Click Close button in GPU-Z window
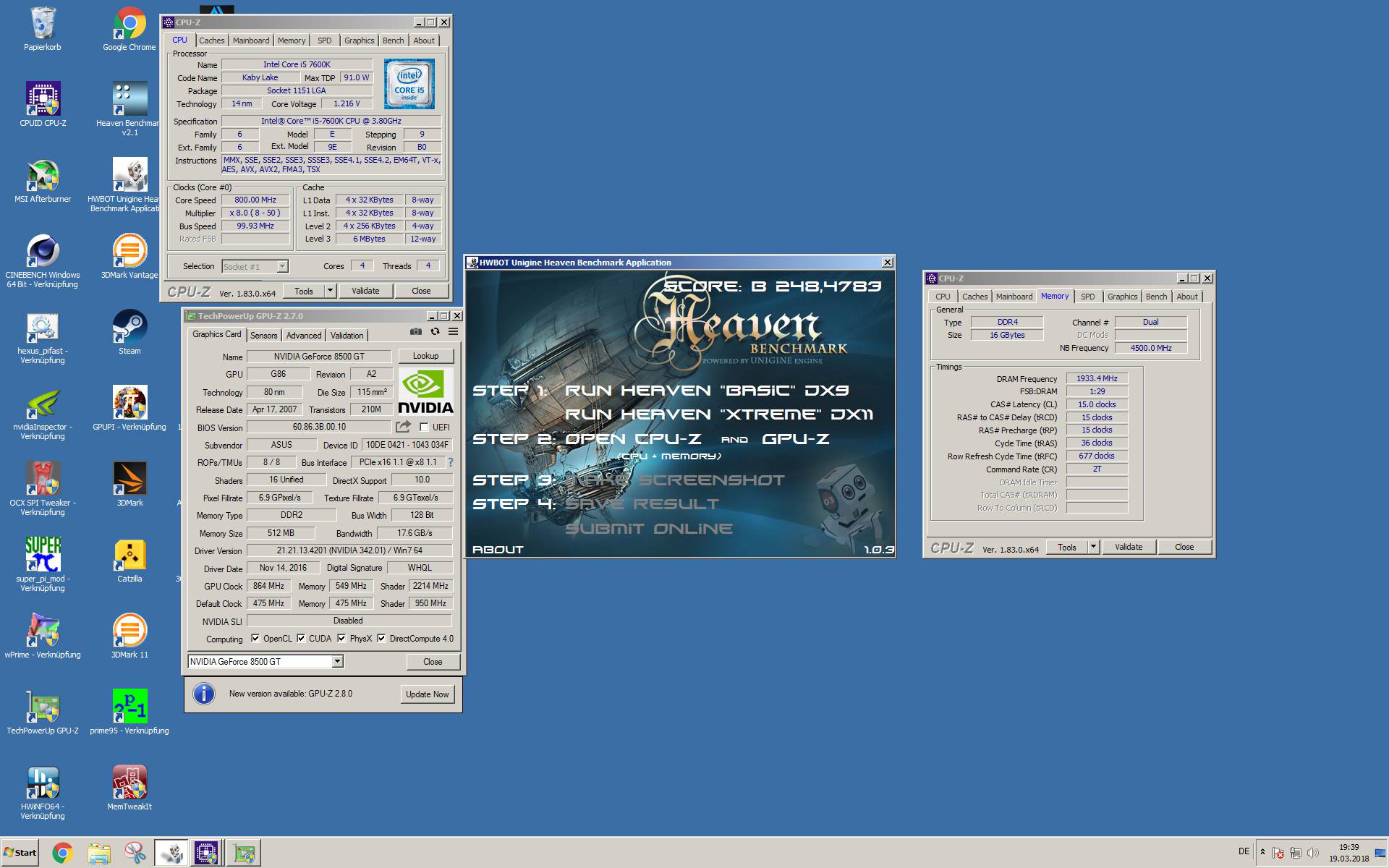 pos(433,661)
